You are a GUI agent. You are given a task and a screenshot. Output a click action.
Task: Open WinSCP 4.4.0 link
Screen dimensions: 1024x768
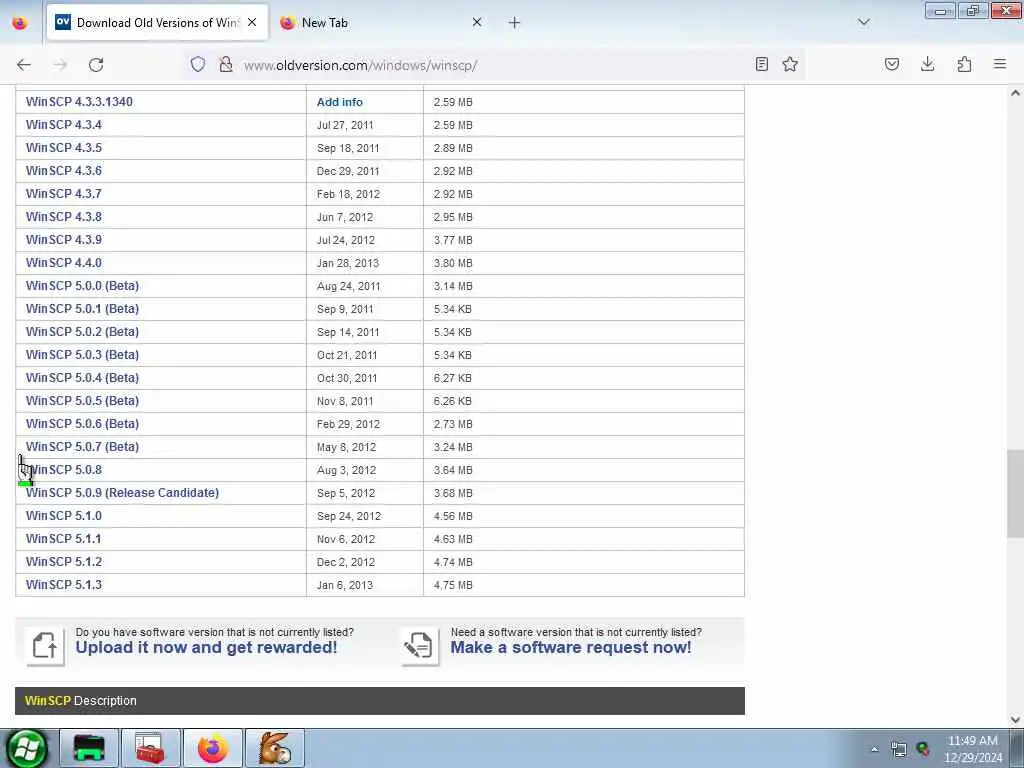pos(63,263)
